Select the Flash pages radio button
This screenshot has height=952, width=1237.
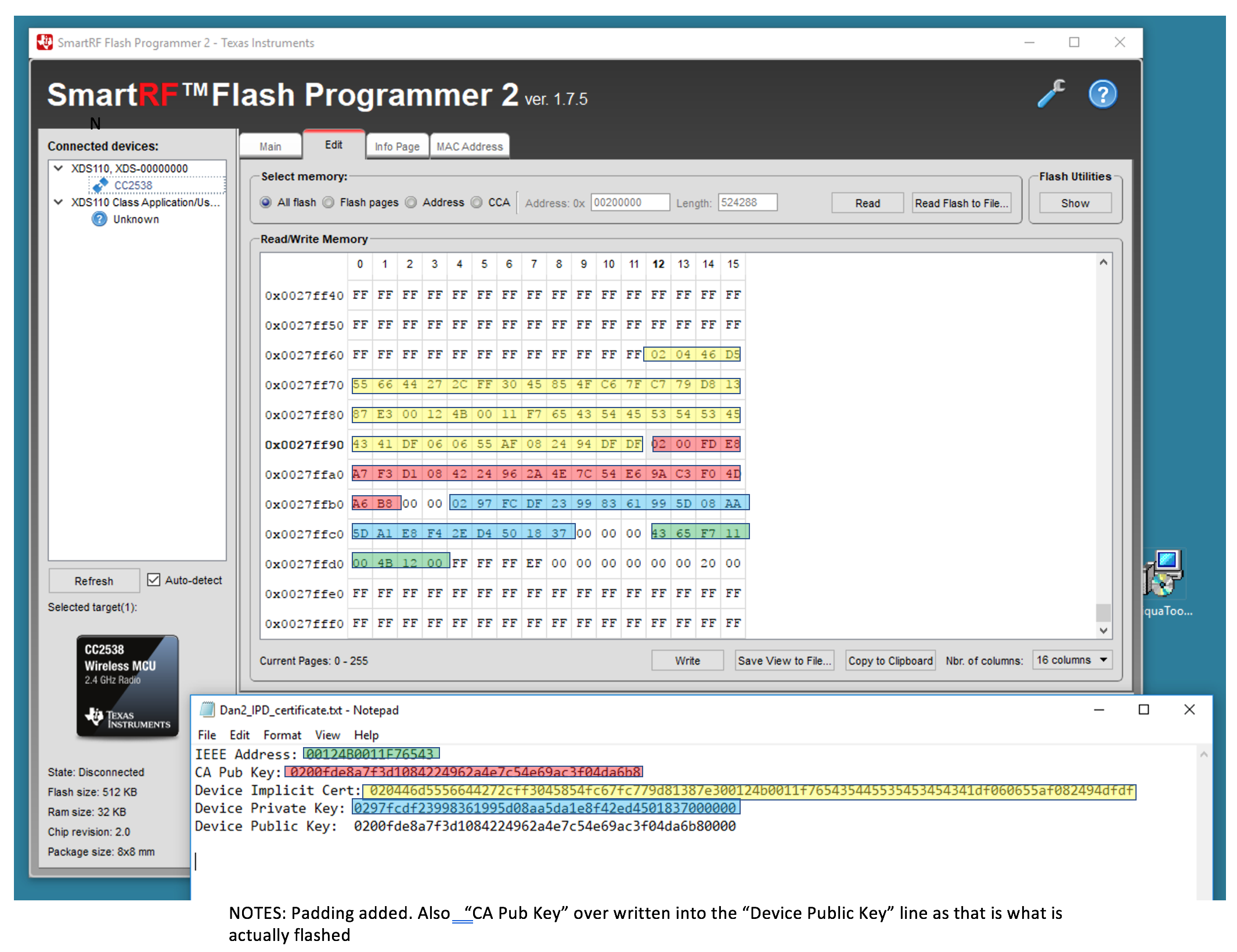pyautogui.click(x=329, y=202)
